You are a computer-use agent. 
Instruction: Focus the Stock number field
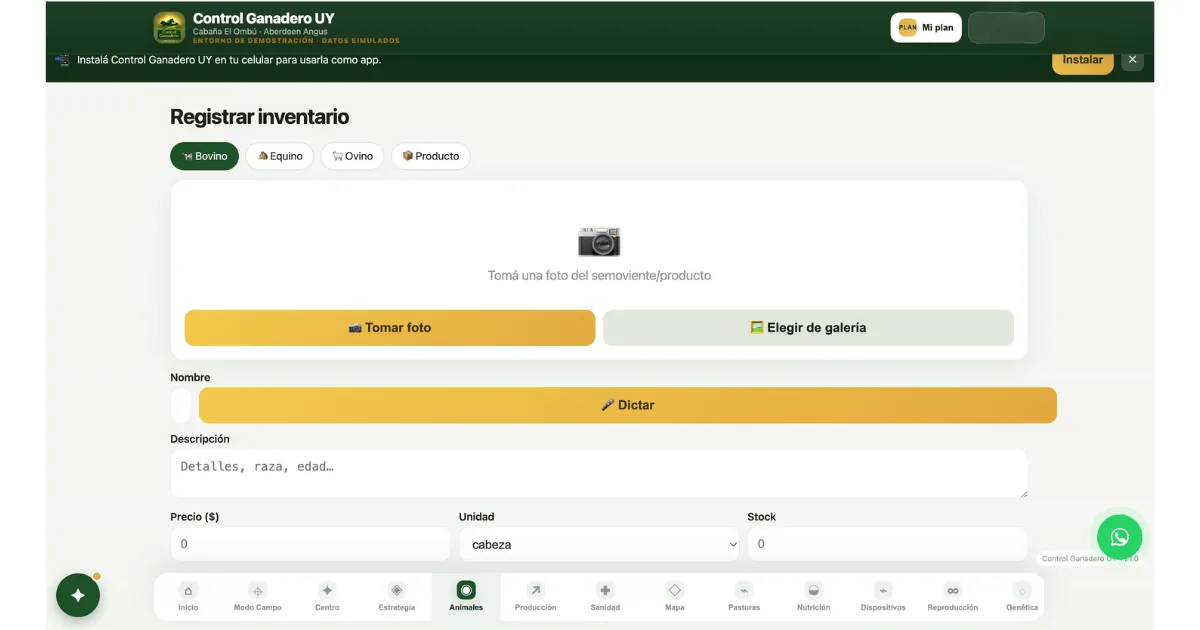pos(887,545)
